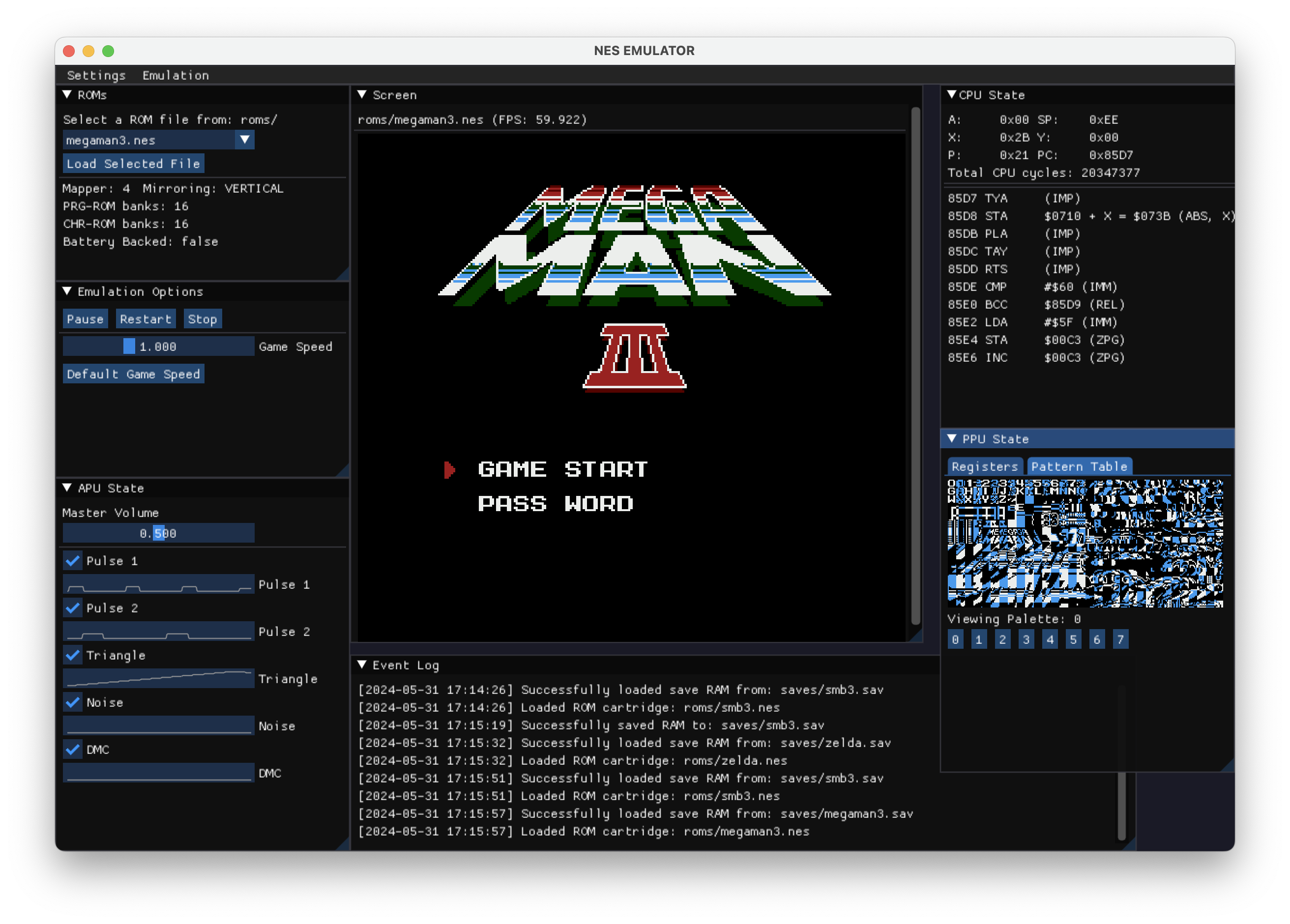The image size is (1290, 924).
Task: Collapse the ROMs panel triangle
Action: pos(66,94)
